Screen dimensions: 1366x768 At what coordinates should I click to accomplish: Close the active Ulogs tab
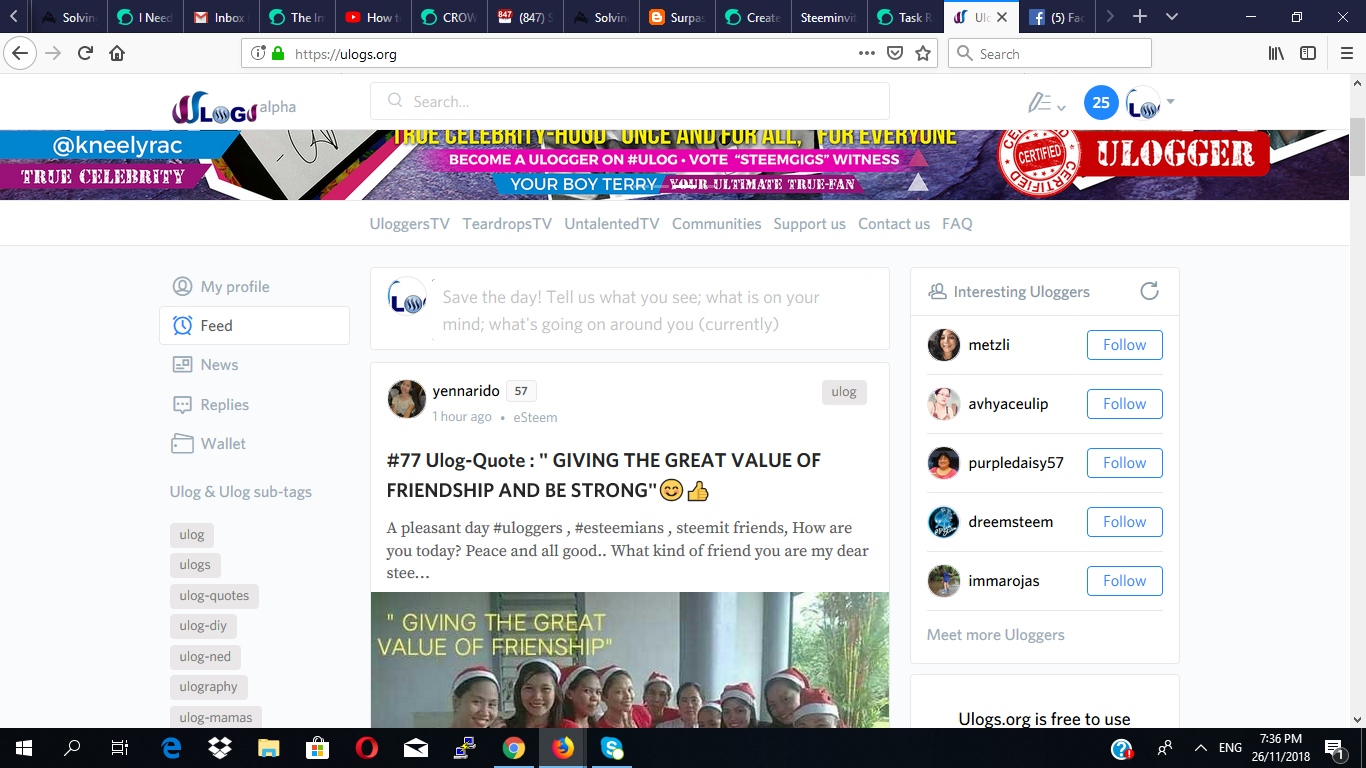coord(1001,17)
